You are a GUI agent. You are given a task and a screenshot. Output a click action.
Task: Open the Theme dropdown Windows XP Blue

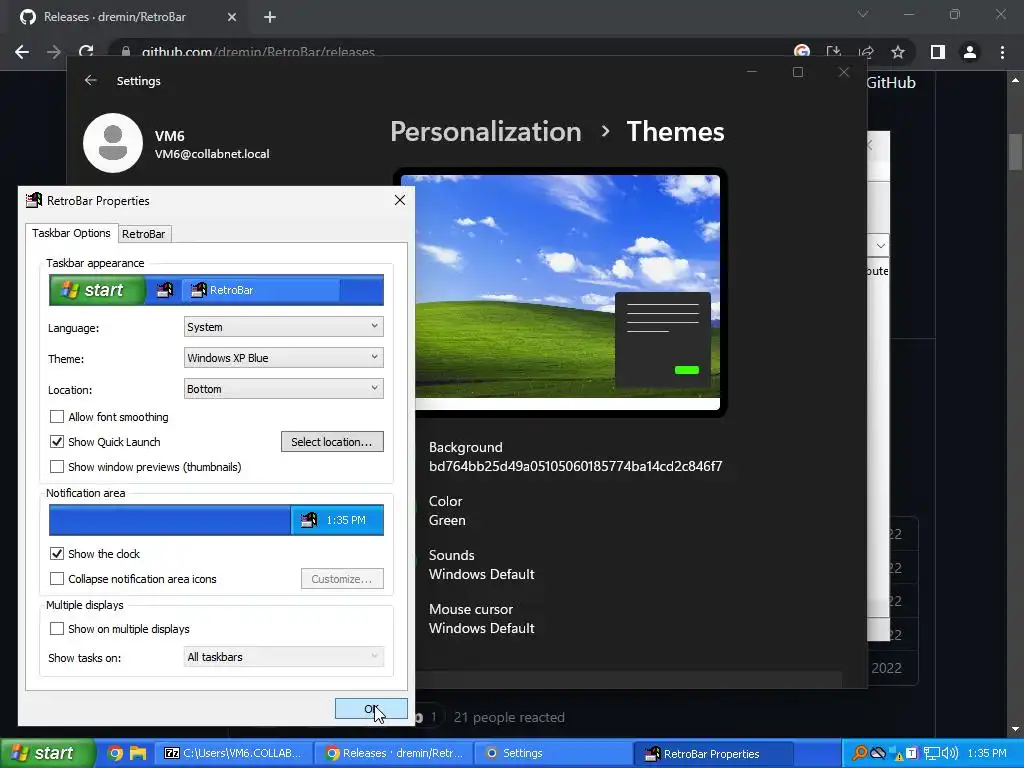coord(283,358)
